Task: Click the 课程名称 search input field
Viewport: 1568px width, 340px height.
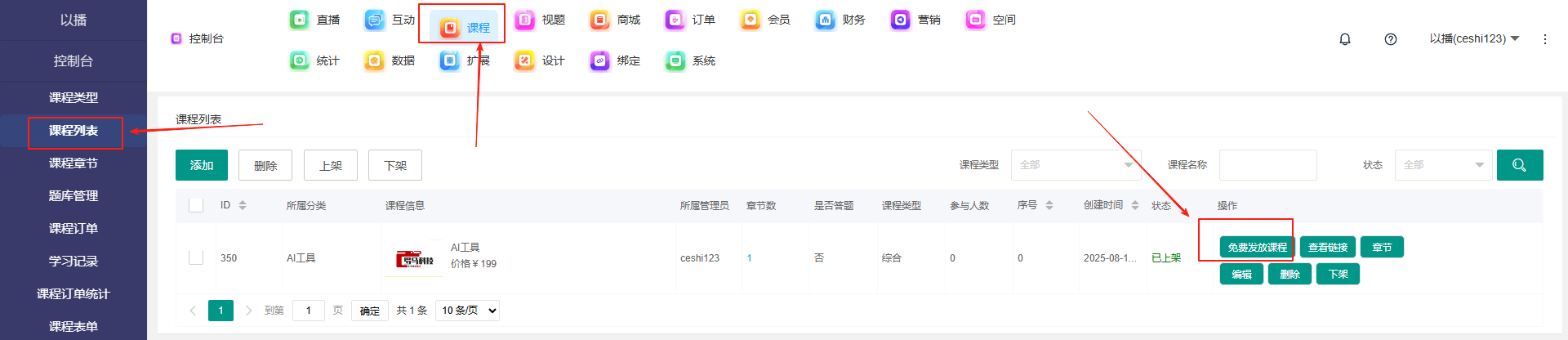Action: pos(1267,165)
